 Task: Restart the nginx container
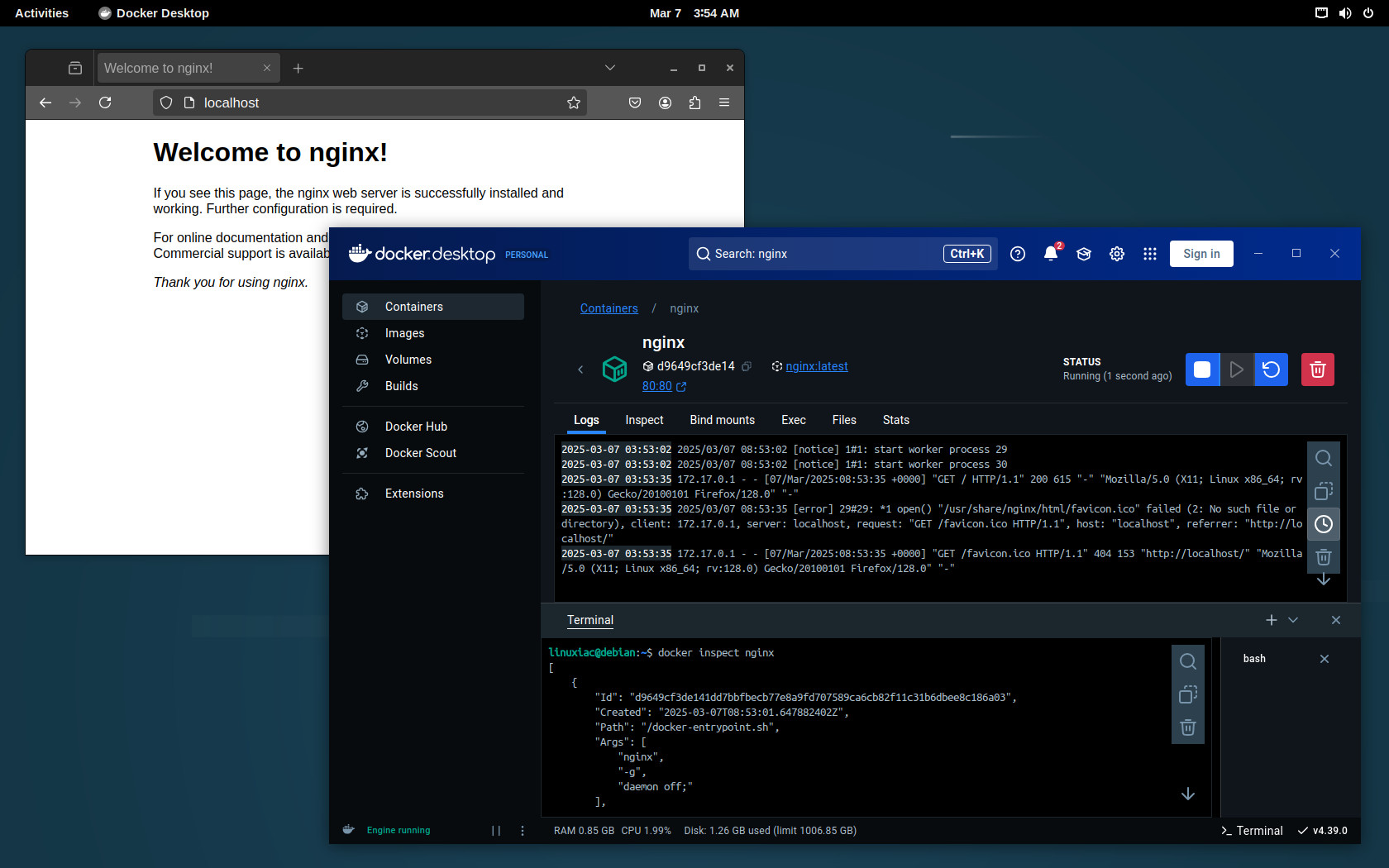click(x=1272, y=370)
